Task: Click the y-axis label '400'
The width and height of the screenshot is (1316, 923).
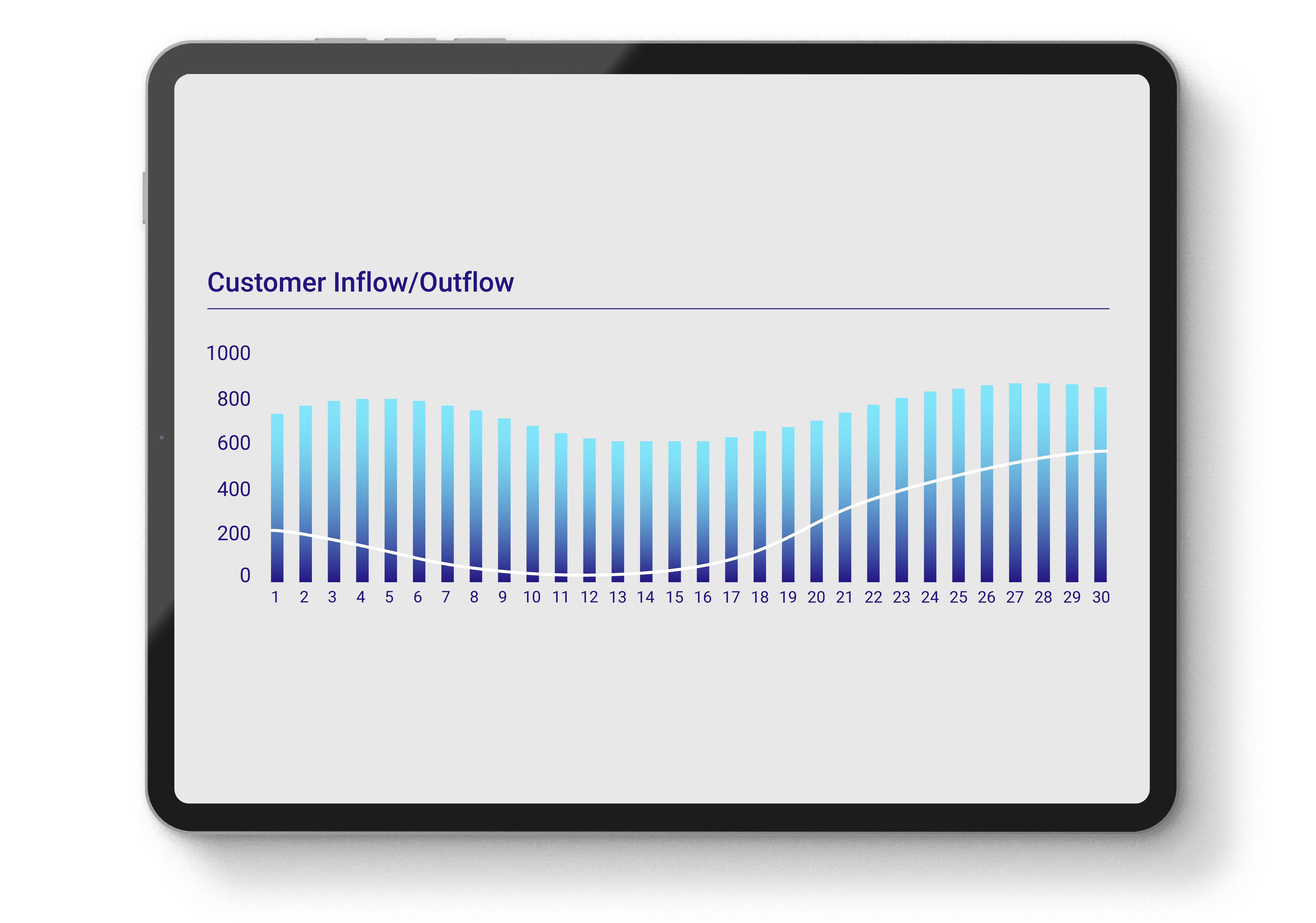Action: [234, 489]
